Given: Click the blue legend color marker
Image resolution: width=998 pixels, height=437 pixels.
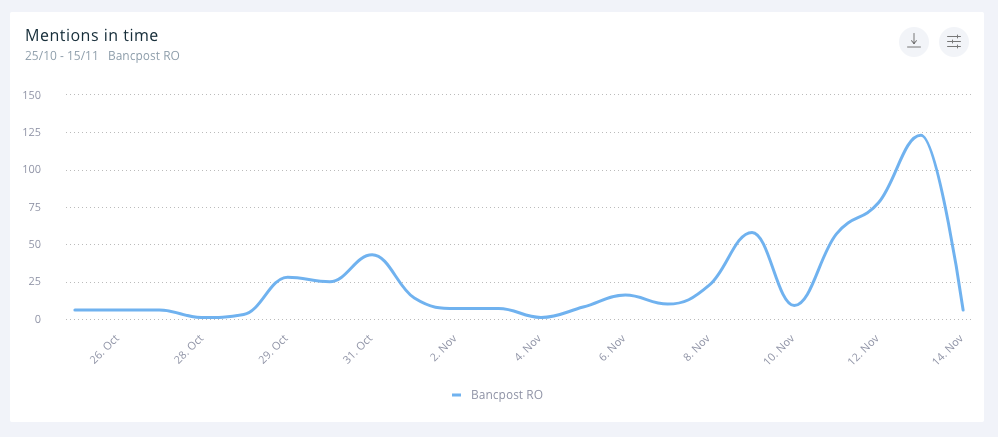Looking at the screenshot, I should coord(457,395).
